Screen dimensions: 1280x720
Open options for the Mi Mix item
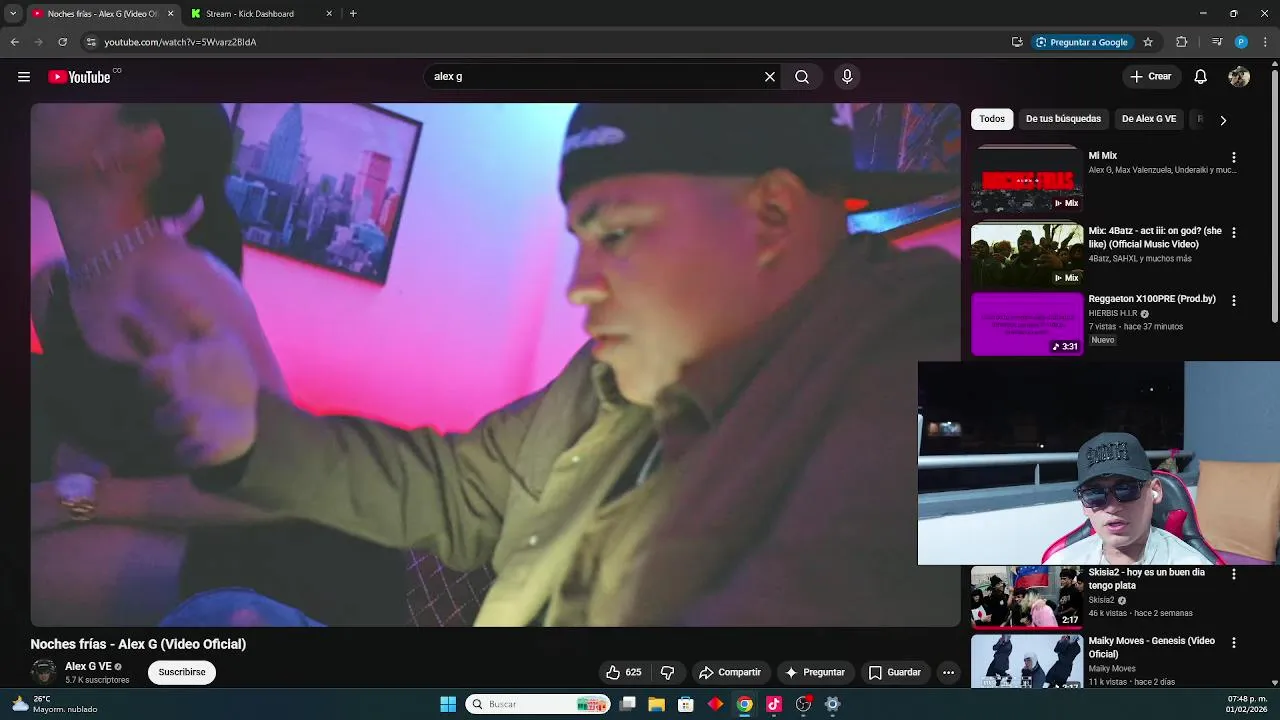(1234, 158)
